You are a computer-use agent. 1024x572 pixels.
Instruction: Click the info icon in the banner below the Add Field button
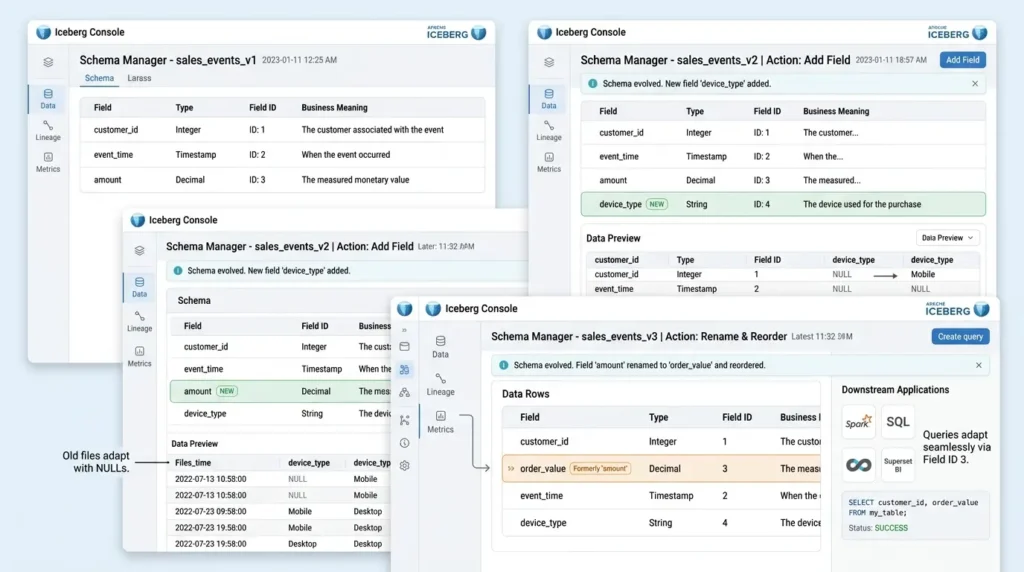click(592, 84)
